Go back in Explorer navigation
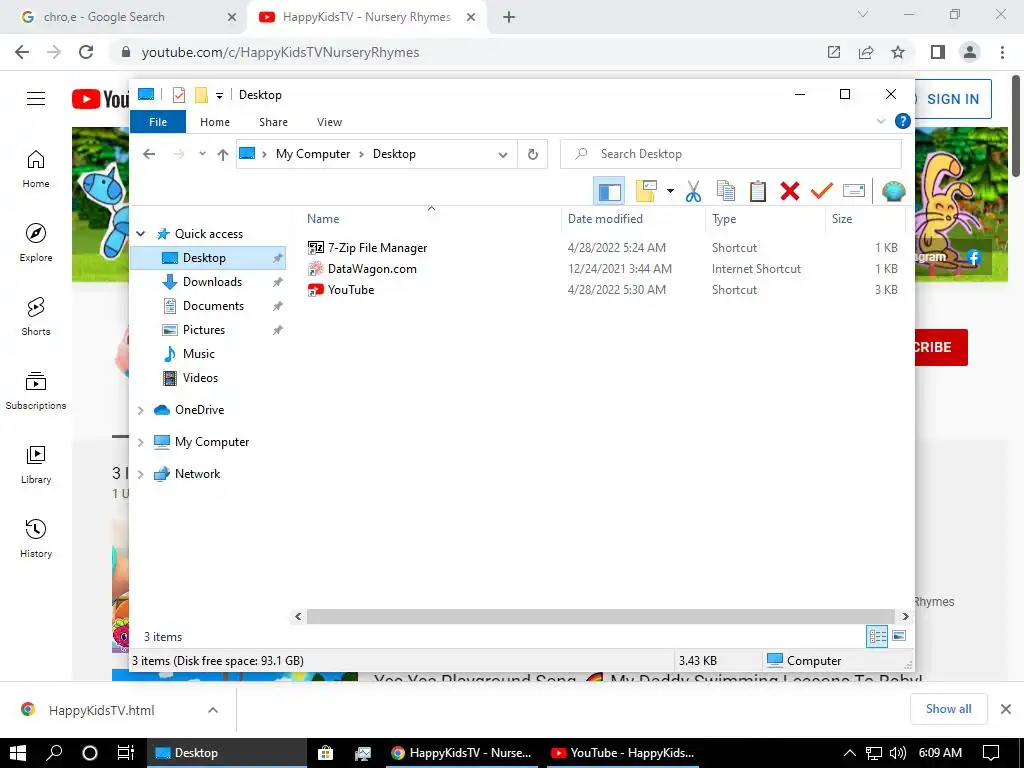 (x=150, y=154)
